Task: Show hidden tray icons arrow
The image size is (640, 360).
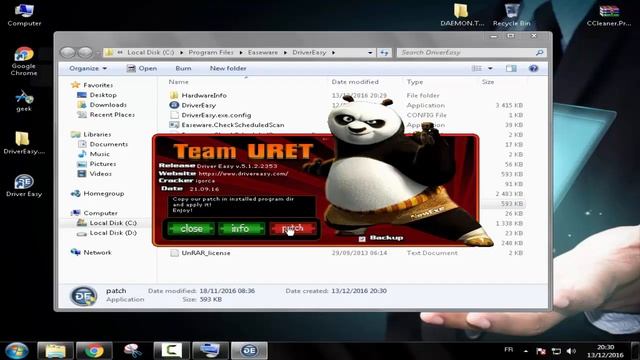Action: click(x=526, y=351)
